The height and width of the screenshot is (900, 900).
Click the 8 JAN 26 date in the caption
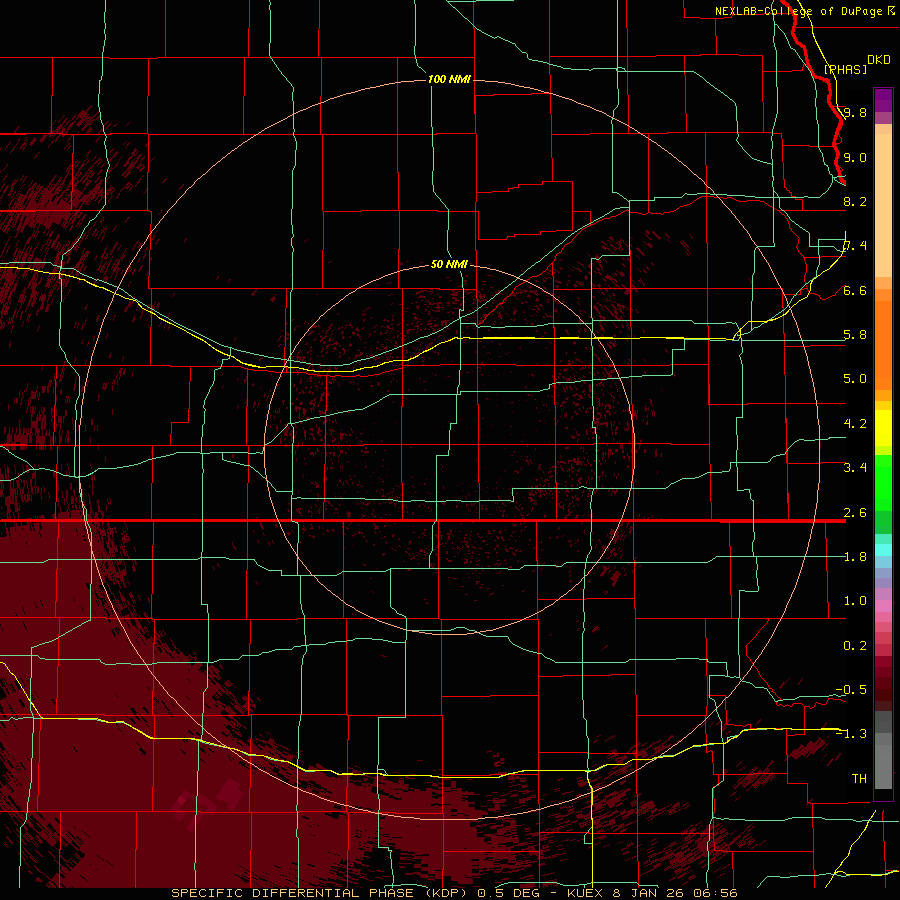(649, 893)
